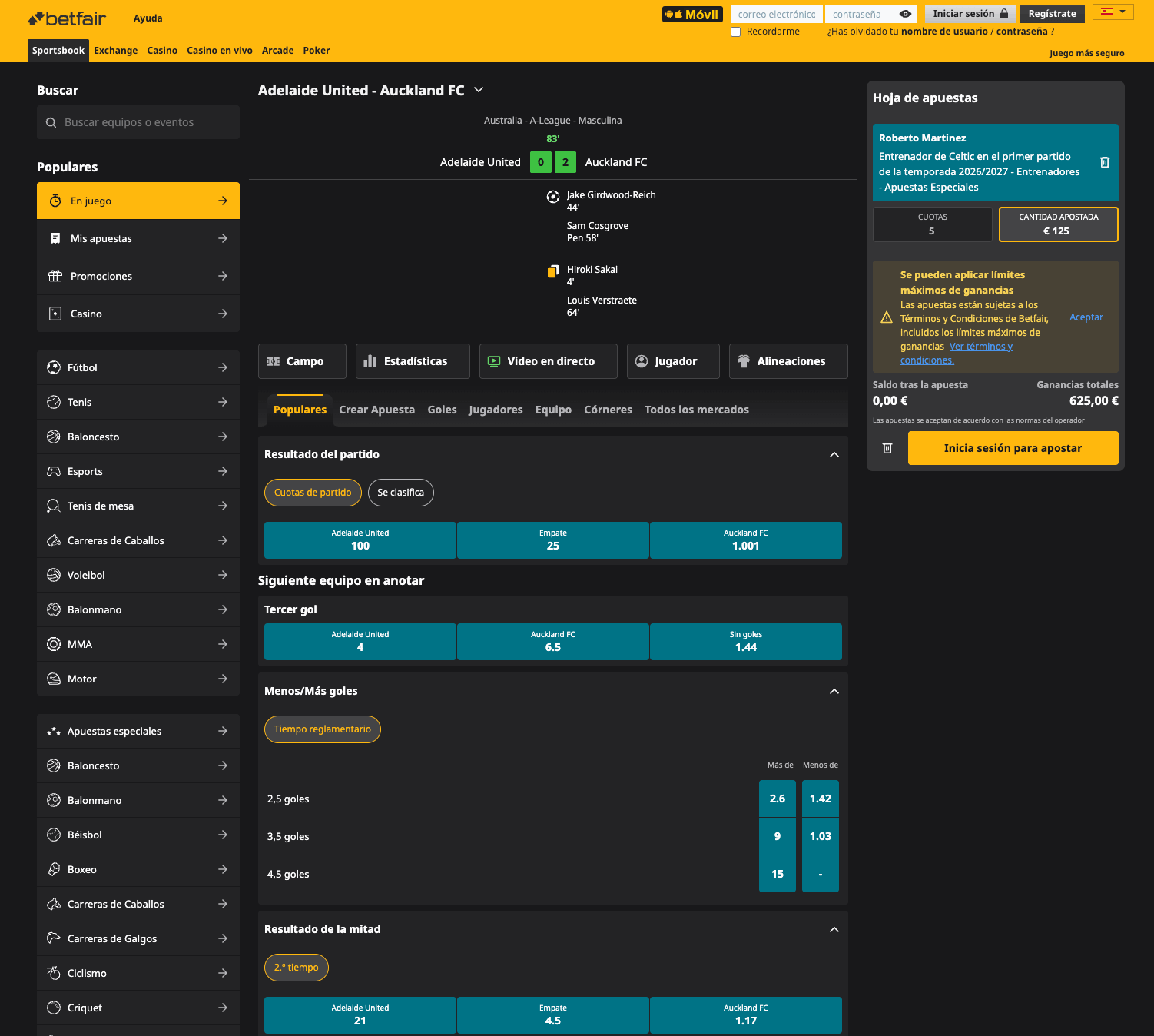Toggle the Tiempo reglamentario pill
Image resolution: width=1154 pixels, height=1036 pixels.
[323, 729]
